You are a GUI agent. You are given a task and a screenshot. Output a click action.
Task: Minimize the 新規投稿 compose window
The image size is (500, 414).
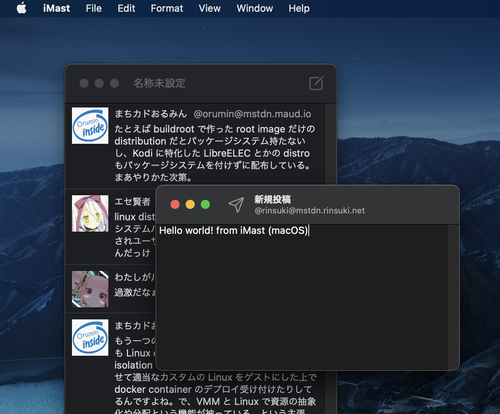tap(190, 204)
